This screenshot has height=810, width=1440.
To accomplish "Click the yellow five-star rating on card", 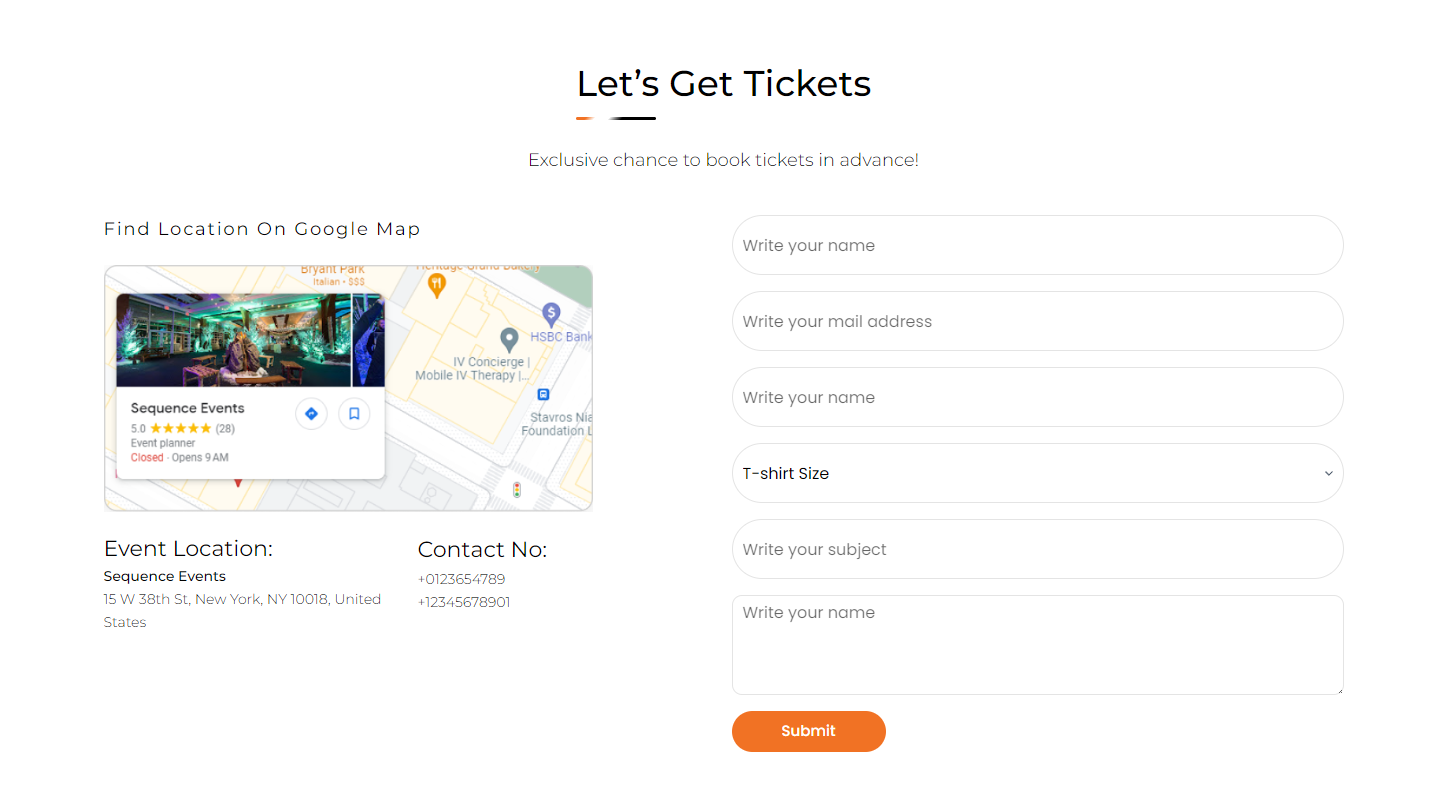I will (180, 429).
